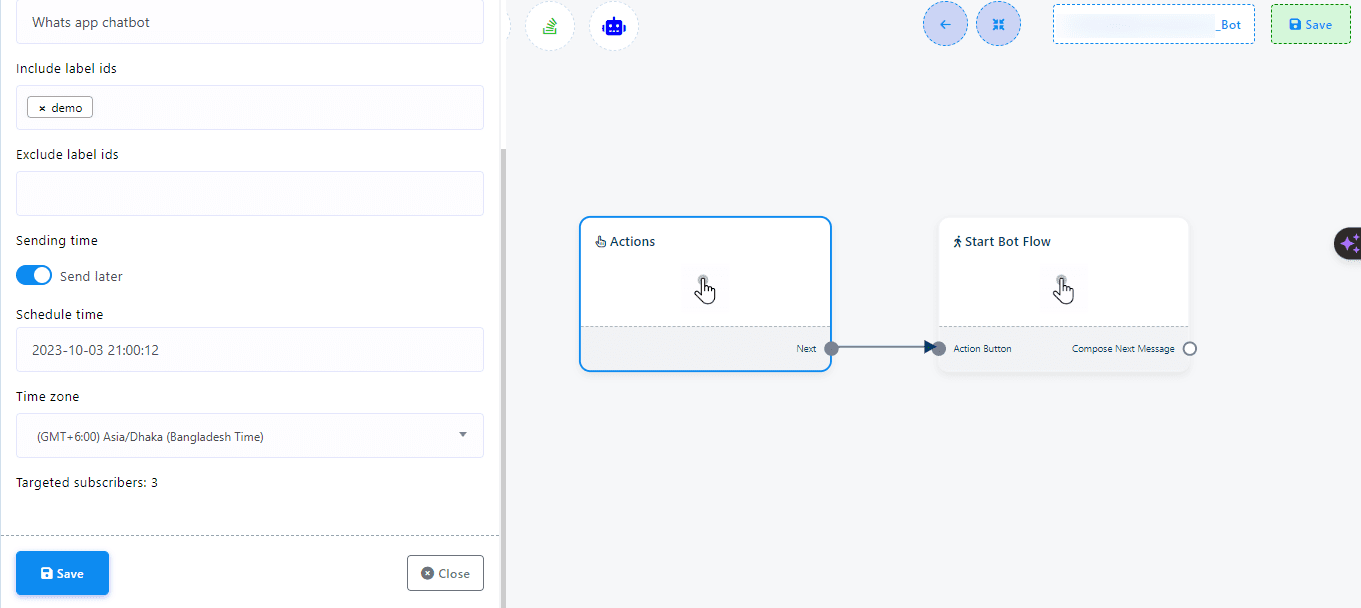Click the blue Save button in the panel
The height and width of the screenshot is (608, 1361).
62,573
